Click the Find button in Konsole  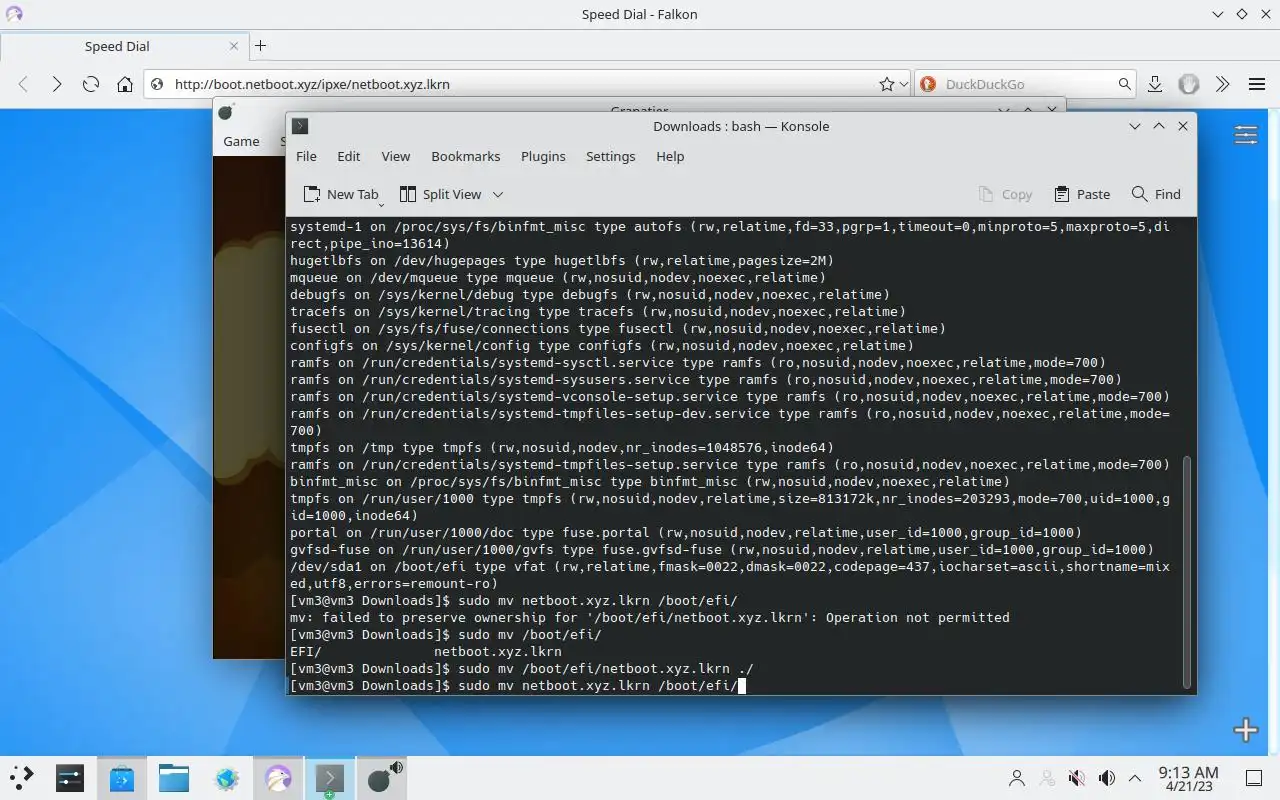click(1156, 194)
